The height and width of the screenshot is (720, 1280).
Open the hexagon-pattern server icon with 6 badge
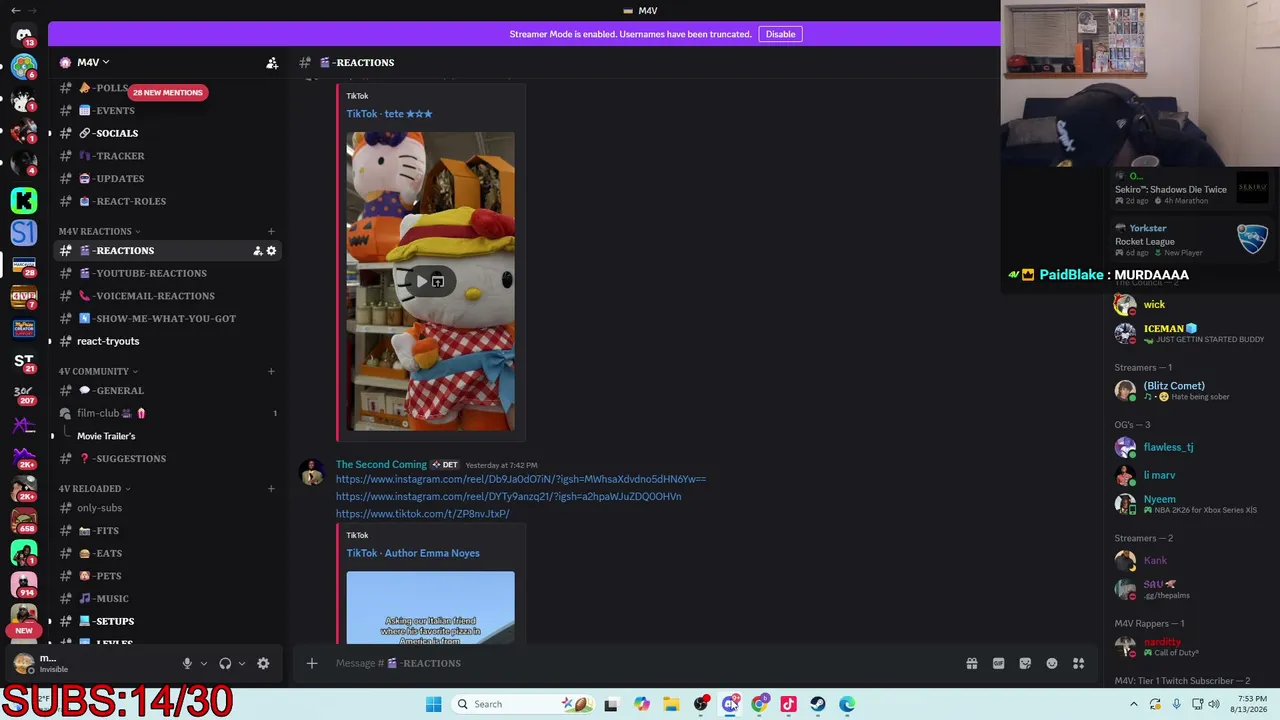point(24,68)
